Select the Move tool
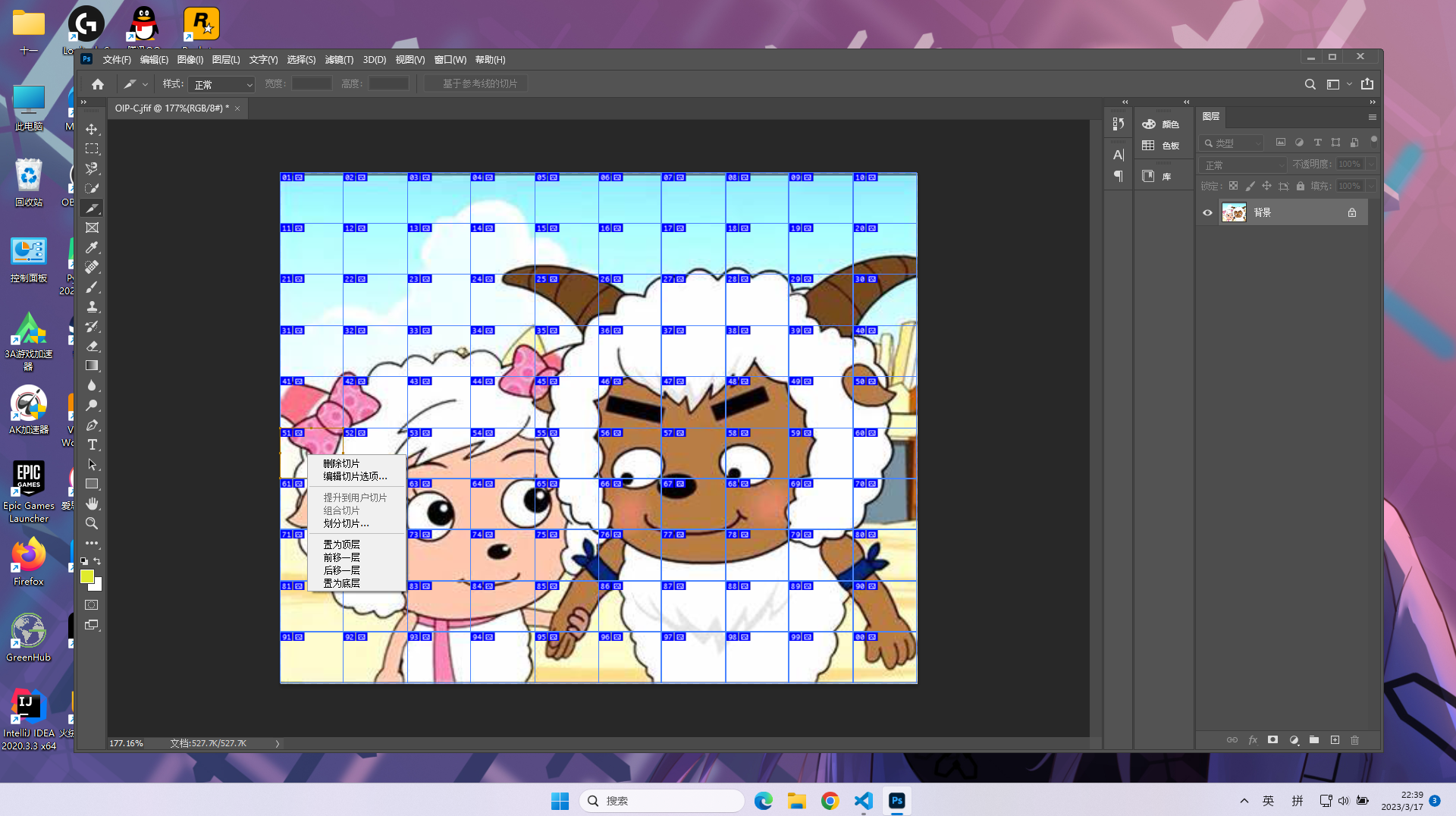Viewport: 1456px width, 816px height. point(92,129)
